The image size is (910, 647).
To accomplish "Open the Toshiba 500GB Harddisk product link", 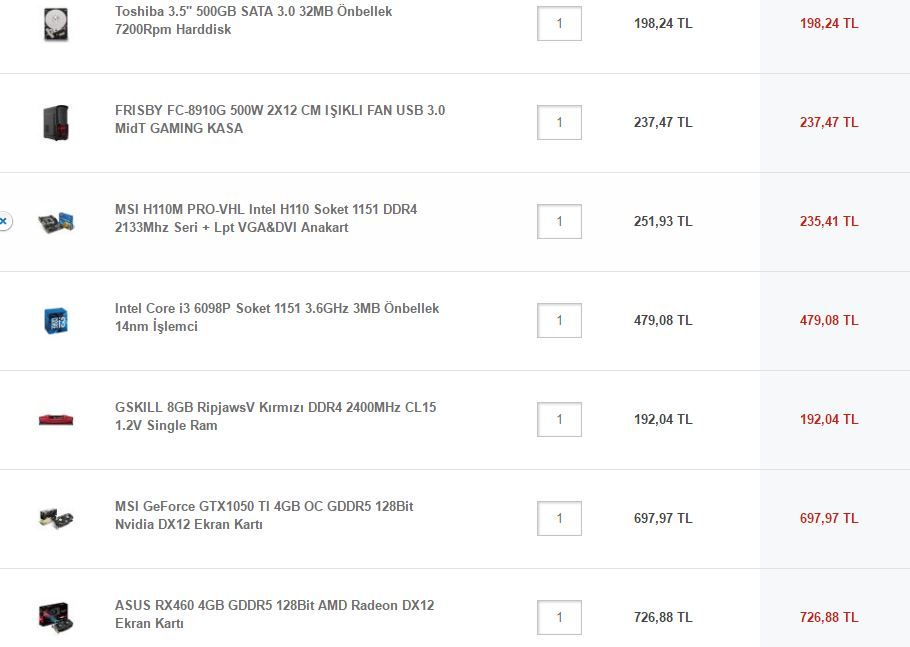I will (253, 20).
